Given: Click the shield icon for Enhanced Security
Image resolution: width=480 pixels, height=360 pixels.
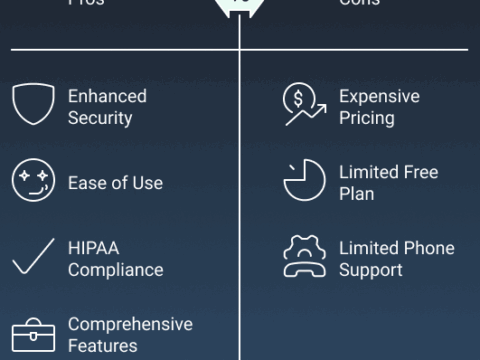Looking at the screenshot, I should 33,104.
